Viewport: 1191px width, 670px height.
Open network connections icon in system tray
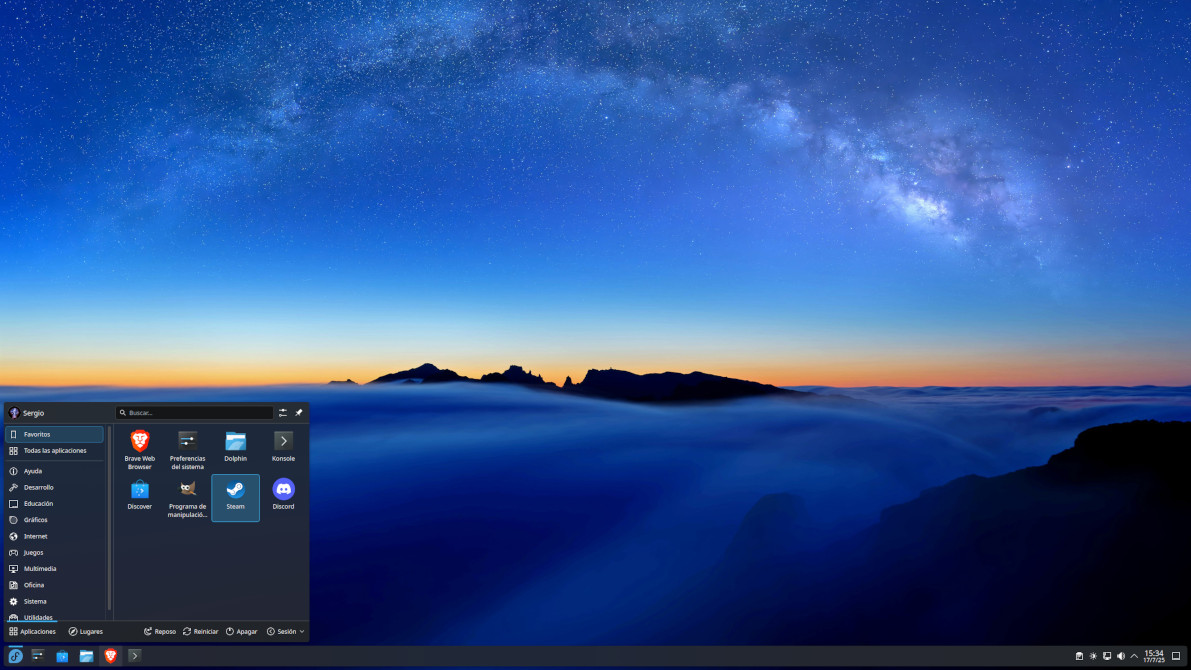click(1107, 656)
